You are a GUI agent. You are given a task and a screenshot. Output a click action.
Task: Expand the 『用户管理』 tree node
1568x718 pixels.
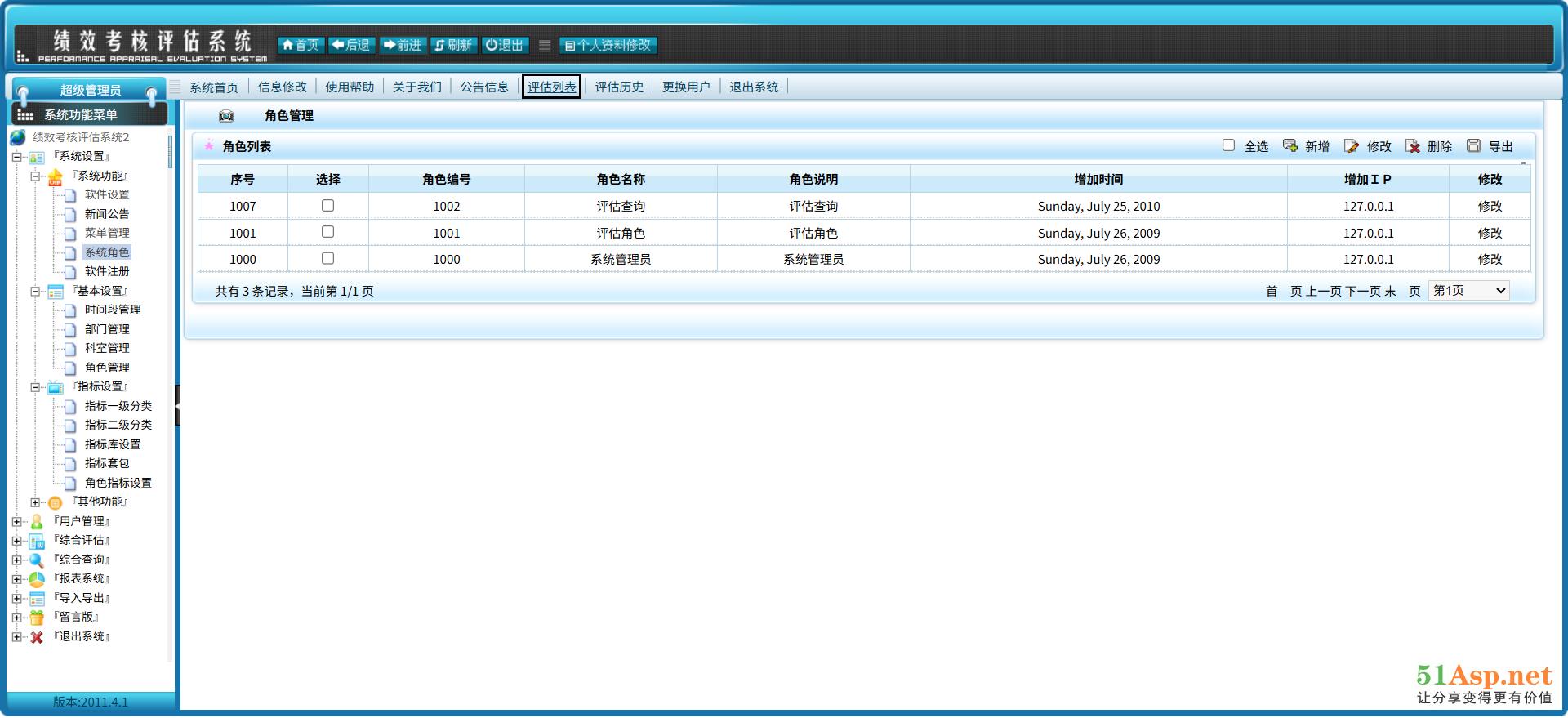(x=17, y=521)
